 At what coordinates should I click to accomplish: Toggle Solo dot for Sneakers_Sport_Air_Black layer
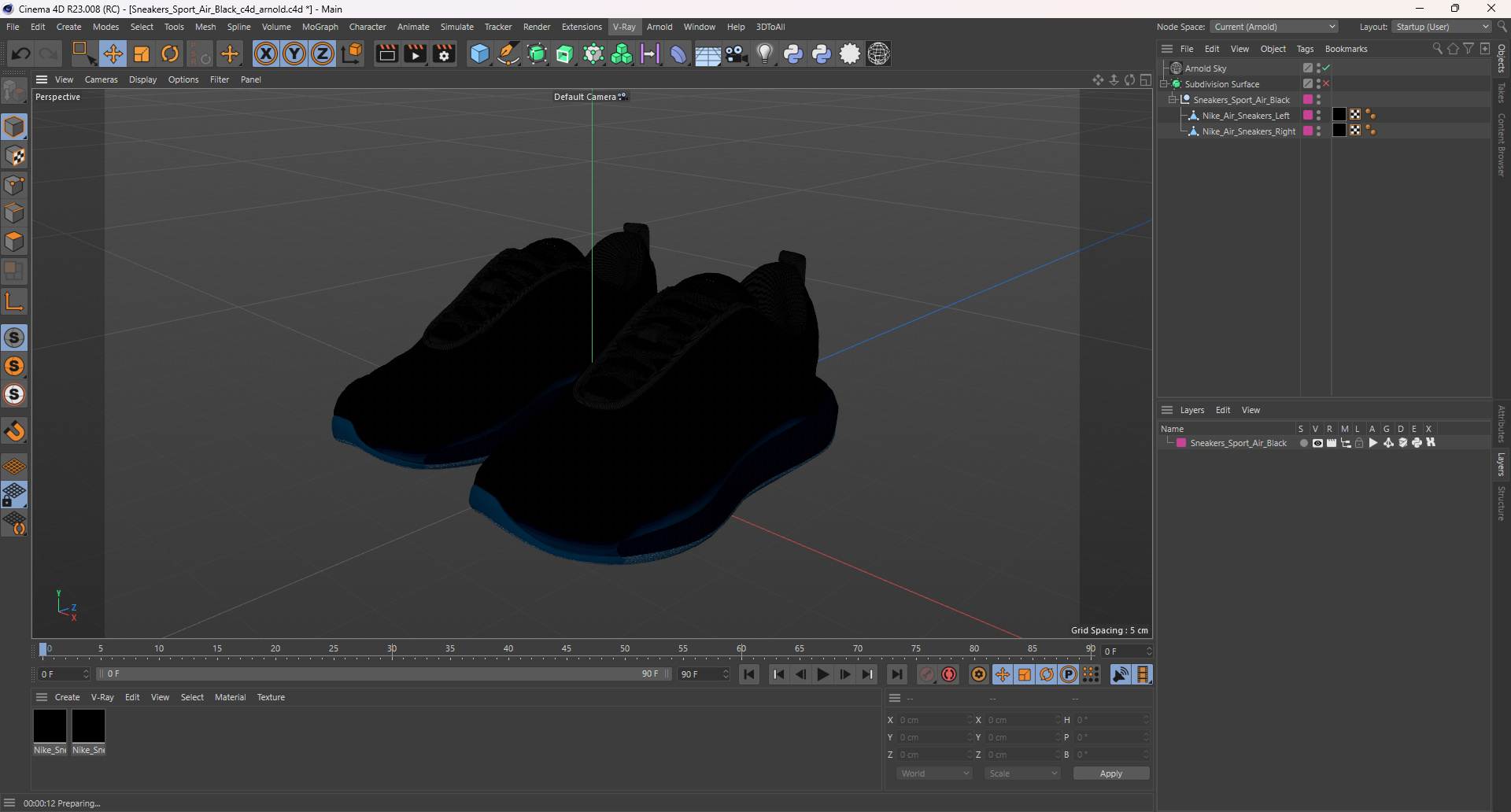[x=1303, y=443]
